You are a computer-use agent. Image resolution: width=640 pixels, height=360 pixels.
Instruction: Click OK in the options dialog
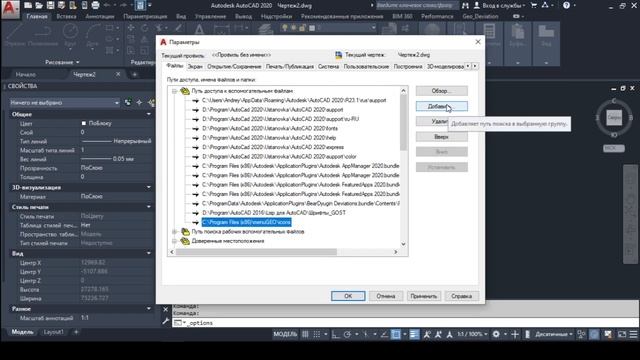coord(348,296)
